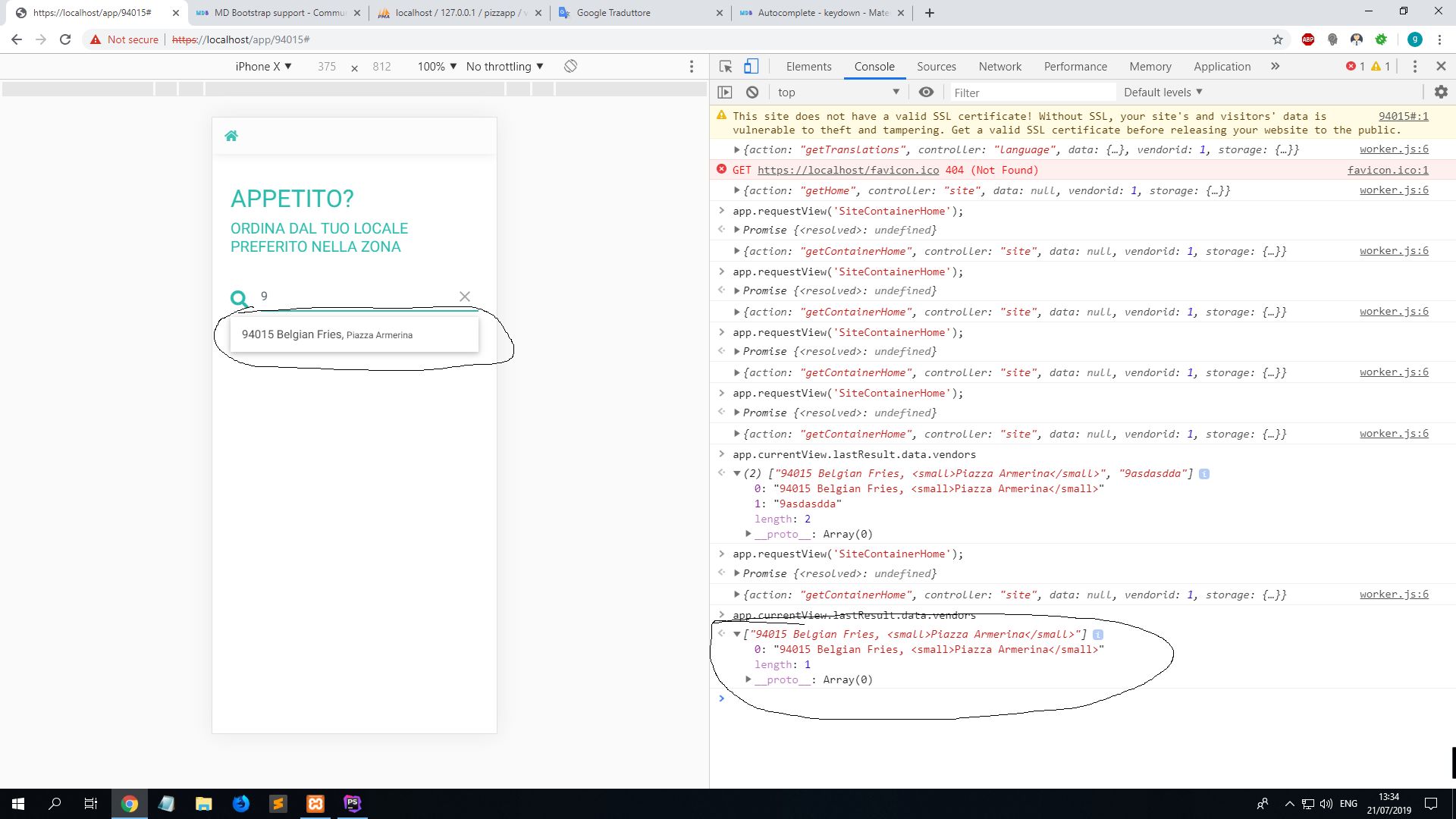
Task: Activate the inspect element picker
Action: 726,67
